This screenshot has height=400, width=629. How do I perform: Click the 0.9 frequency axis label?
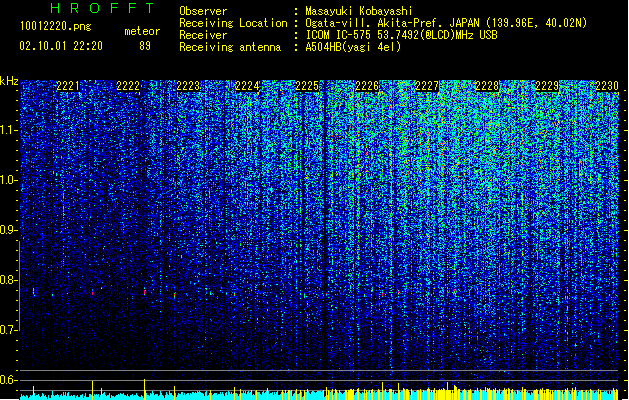(9, 230)
